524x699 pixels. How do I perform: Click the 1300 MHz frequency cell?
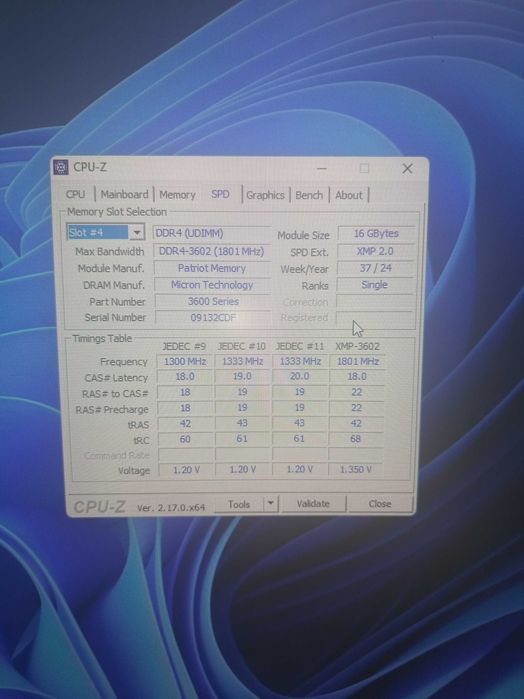click(x=185, y=362)
